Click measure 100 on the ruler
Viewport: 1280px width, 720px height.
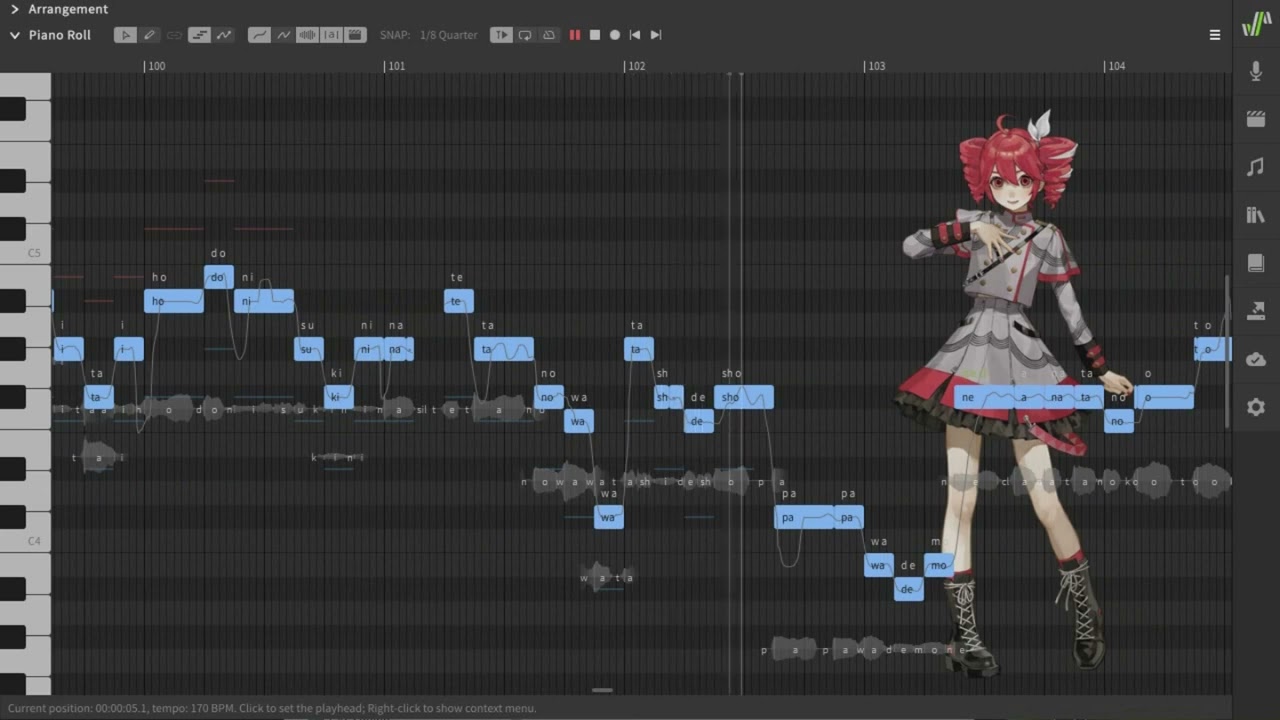(x=156, y=66)
